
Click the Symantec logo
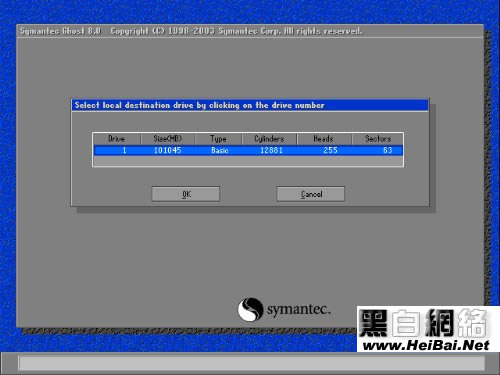[x=284, y=309]
